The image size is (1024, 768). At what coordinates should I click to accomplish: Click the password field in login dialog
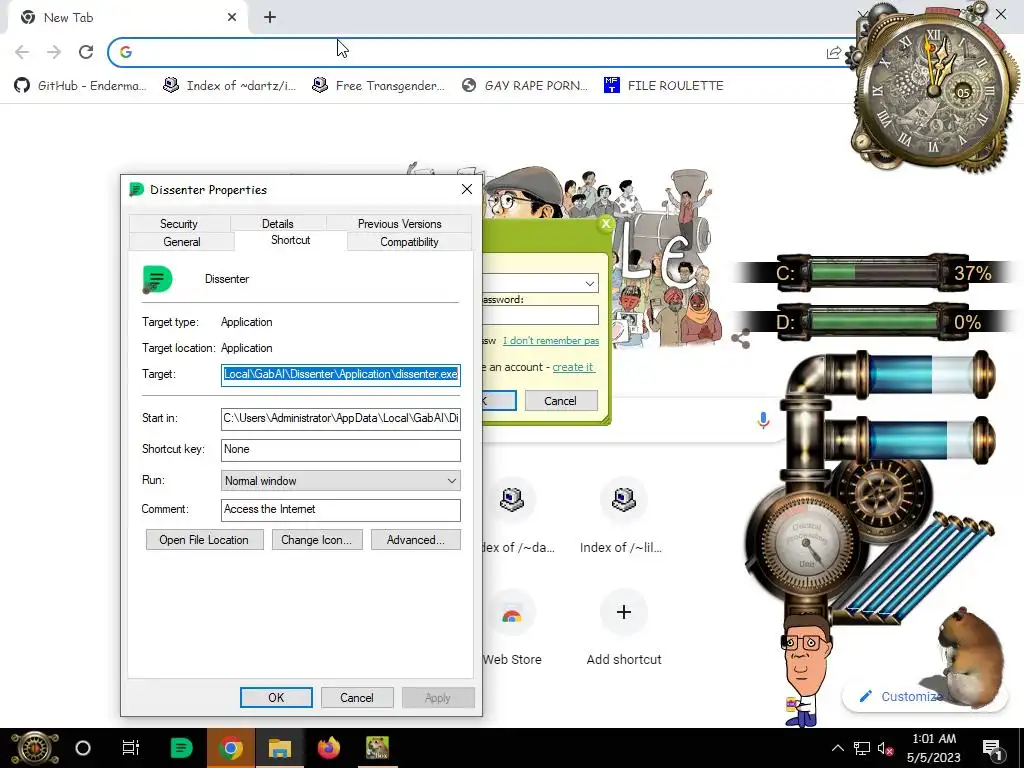tap(541, 315)
